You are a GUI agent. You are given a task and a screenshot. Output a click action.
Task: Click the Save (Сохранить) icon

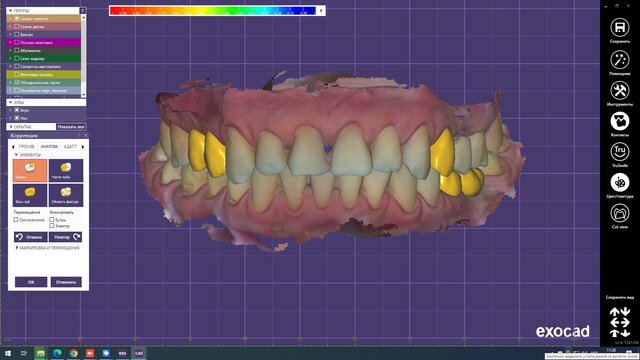620,27
